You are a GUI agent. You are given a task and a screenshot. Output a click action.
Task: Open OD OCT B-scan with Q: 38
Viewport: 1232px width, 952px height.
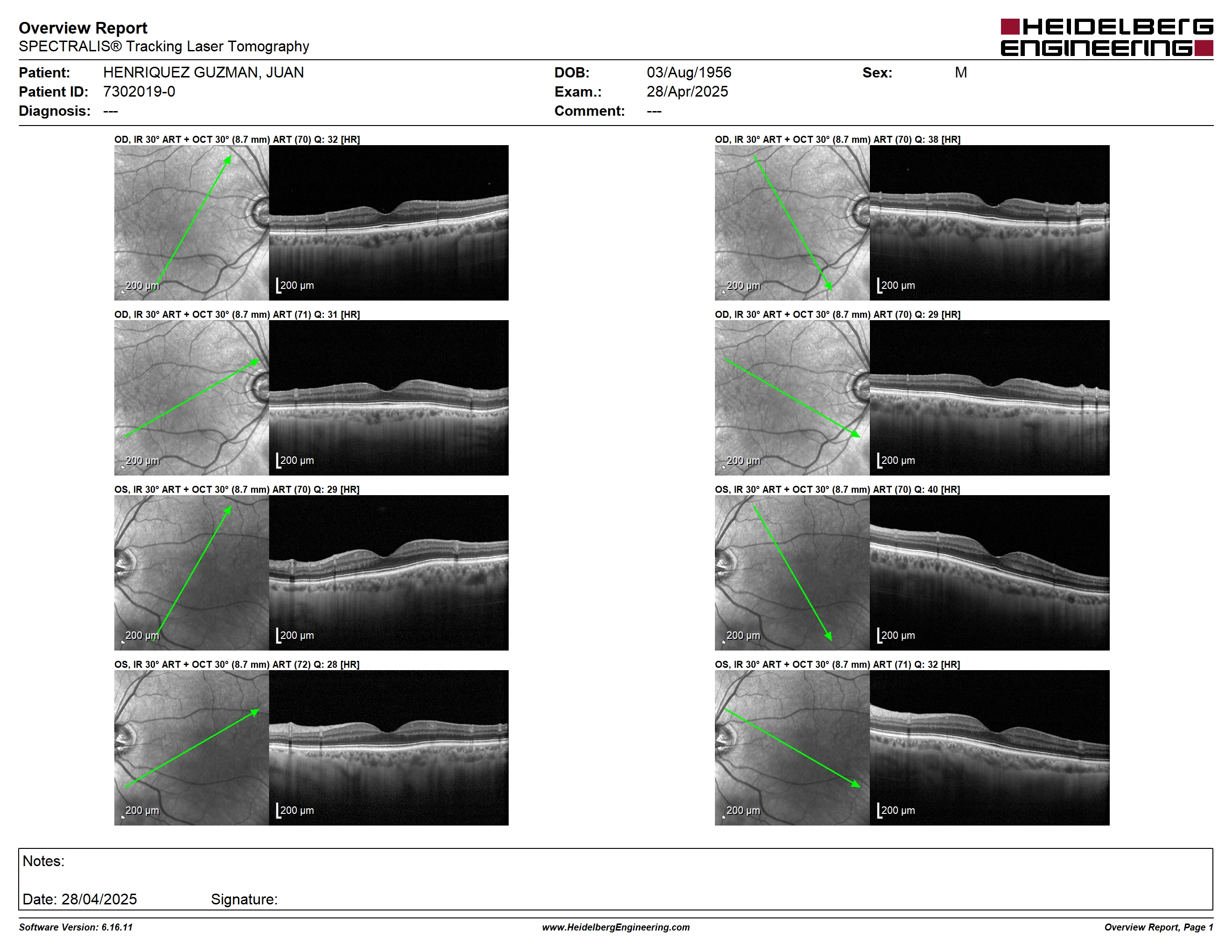coord(989,223)
